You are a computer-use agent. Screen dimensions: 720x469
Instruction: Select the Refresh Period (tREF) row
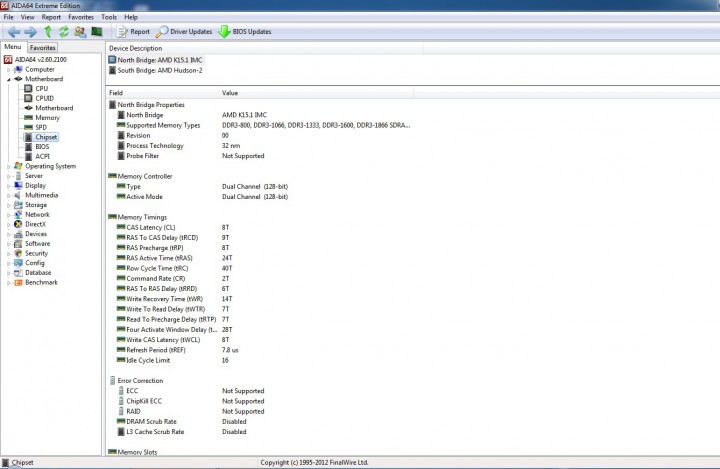tap(178, 350)
